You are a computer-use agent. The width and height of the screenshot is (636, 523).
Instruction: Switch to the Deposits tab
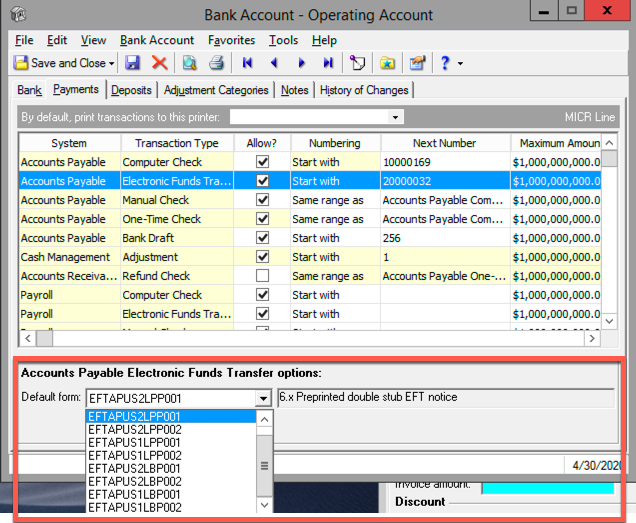click(x=131, y=90)
